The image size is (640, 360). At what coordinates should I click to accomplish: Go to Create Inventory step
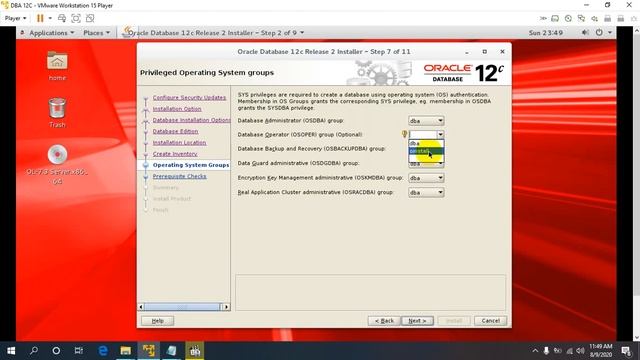click(x=175, y=154)
